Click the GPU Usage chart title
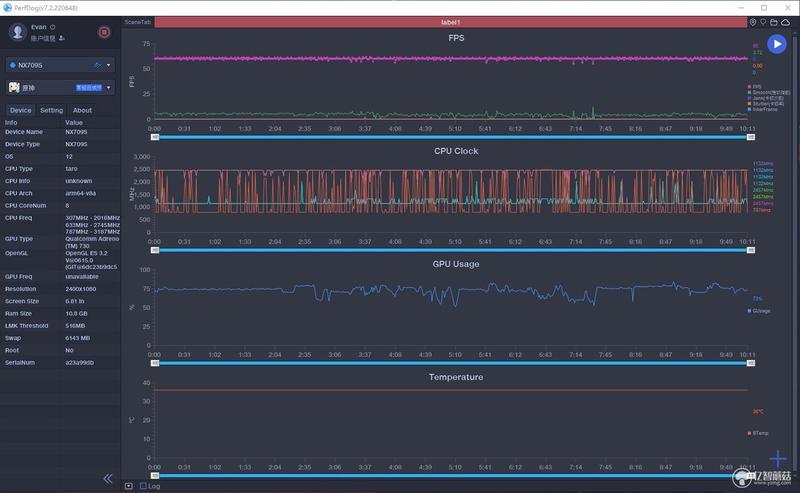This screenshot has height=493, width=800. [456, 264]
